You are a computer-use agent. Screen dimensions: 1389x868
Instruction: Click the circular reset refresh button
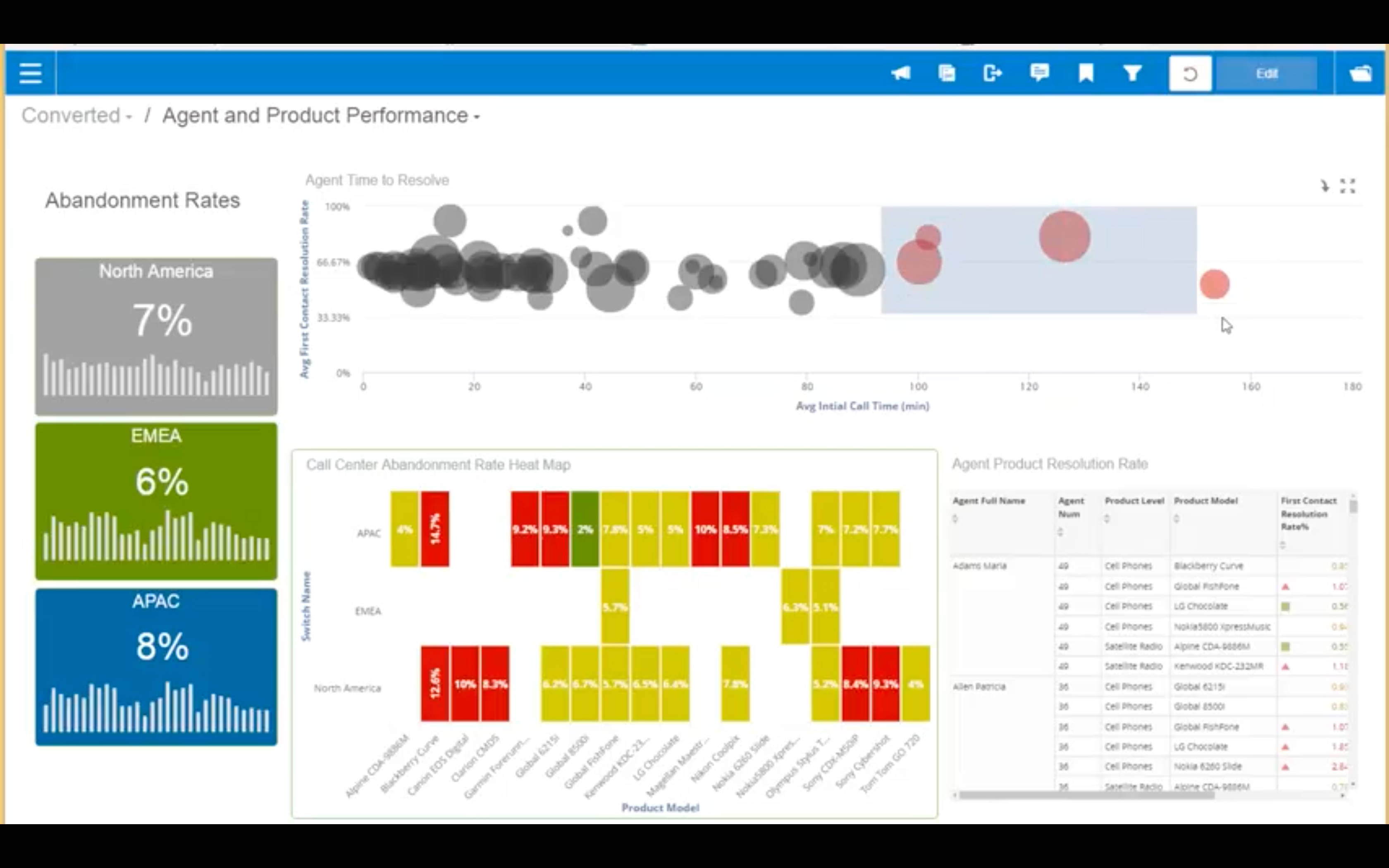click(x=1190, y=74)
